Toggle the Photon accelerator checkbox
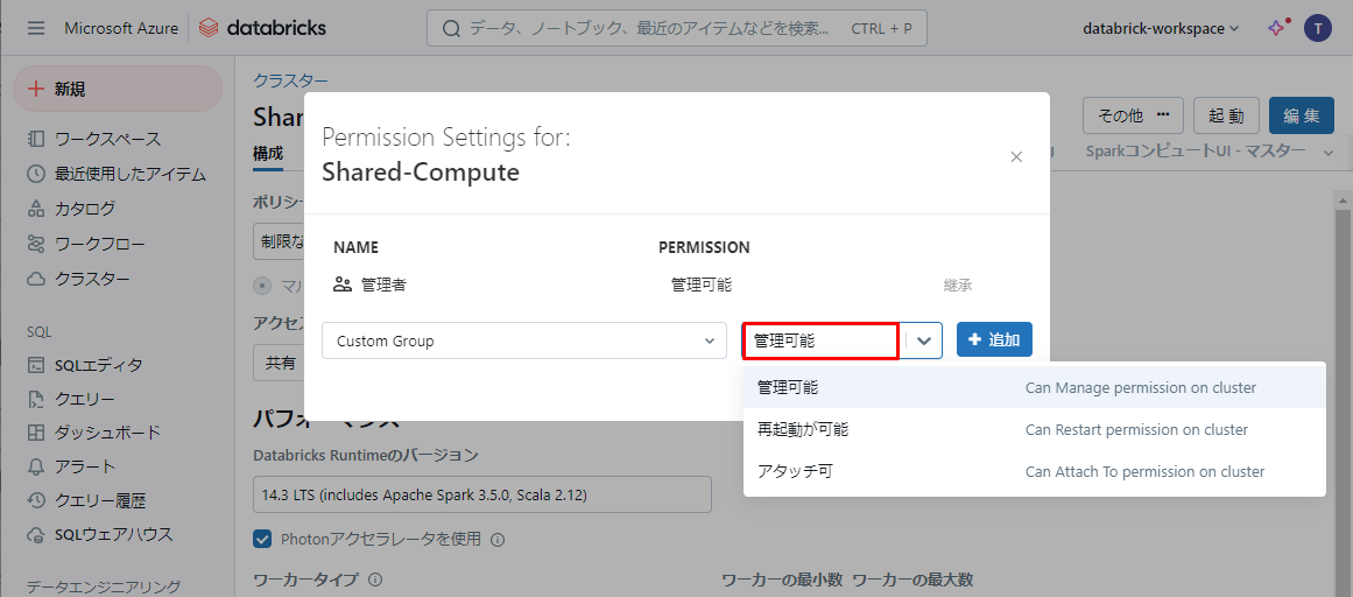Screen dimensions: 1353x597 tap(263, 540)
